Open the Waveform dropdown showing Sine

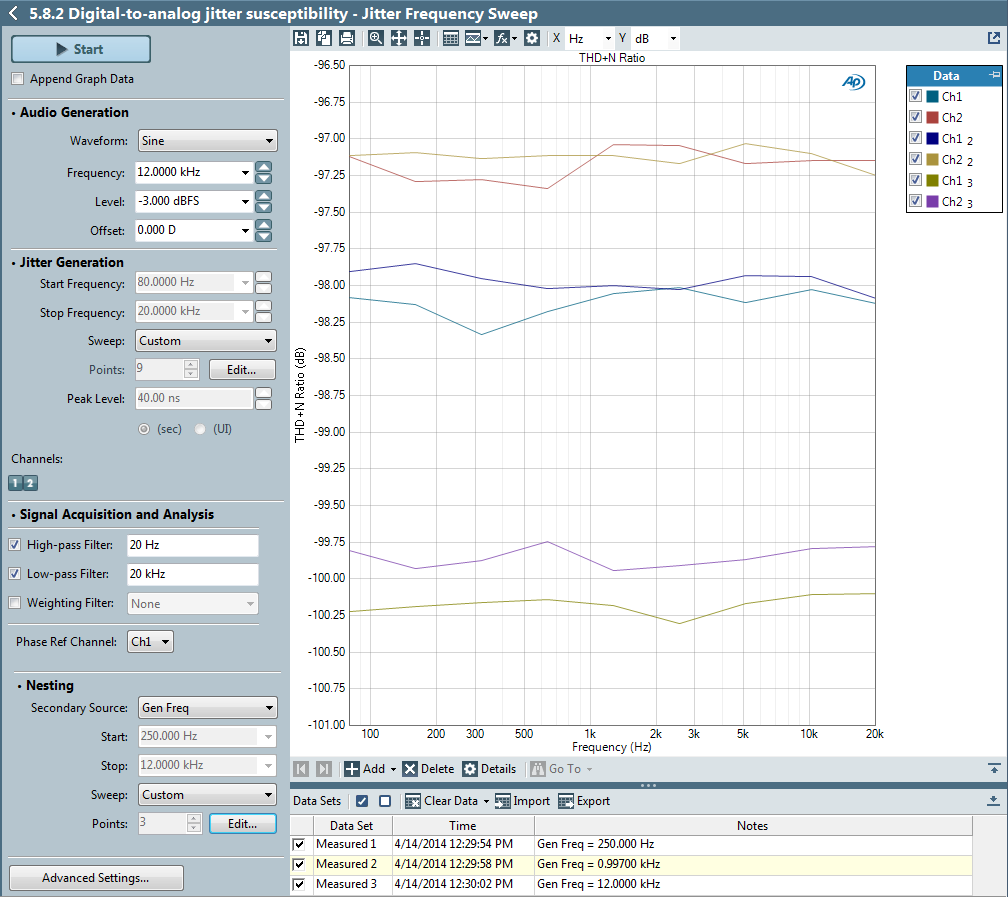(x=207, y=141)
